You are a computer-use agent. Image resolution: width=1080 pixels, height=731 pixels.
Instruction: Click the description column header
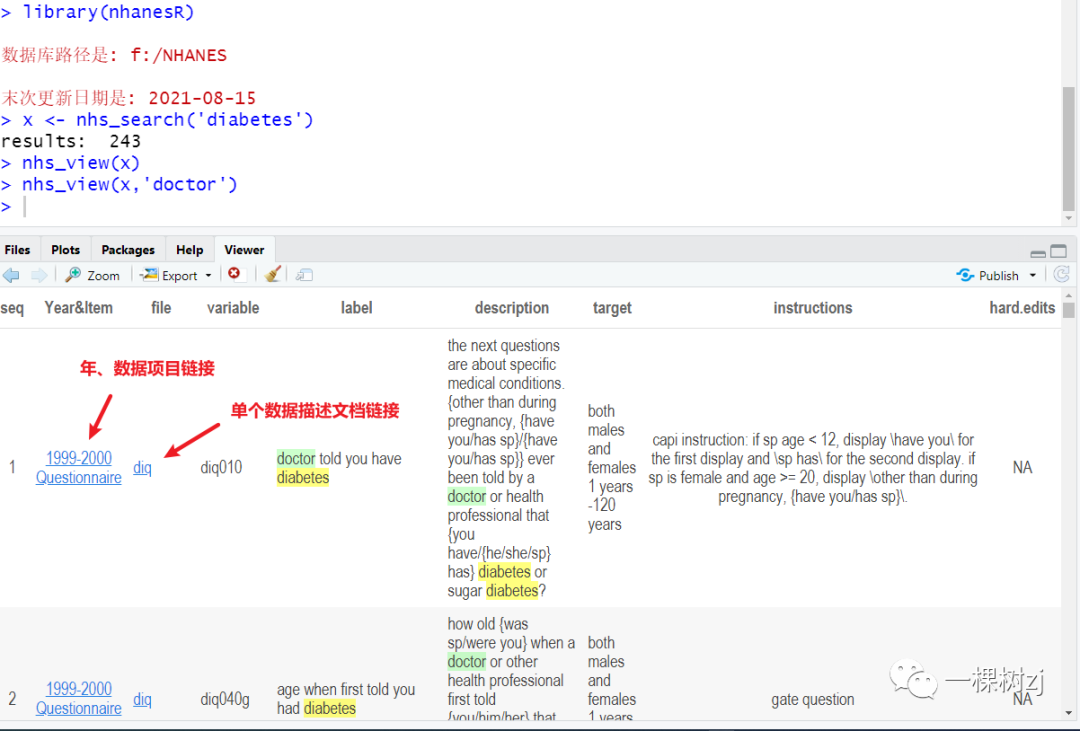[x=512, y=308]
